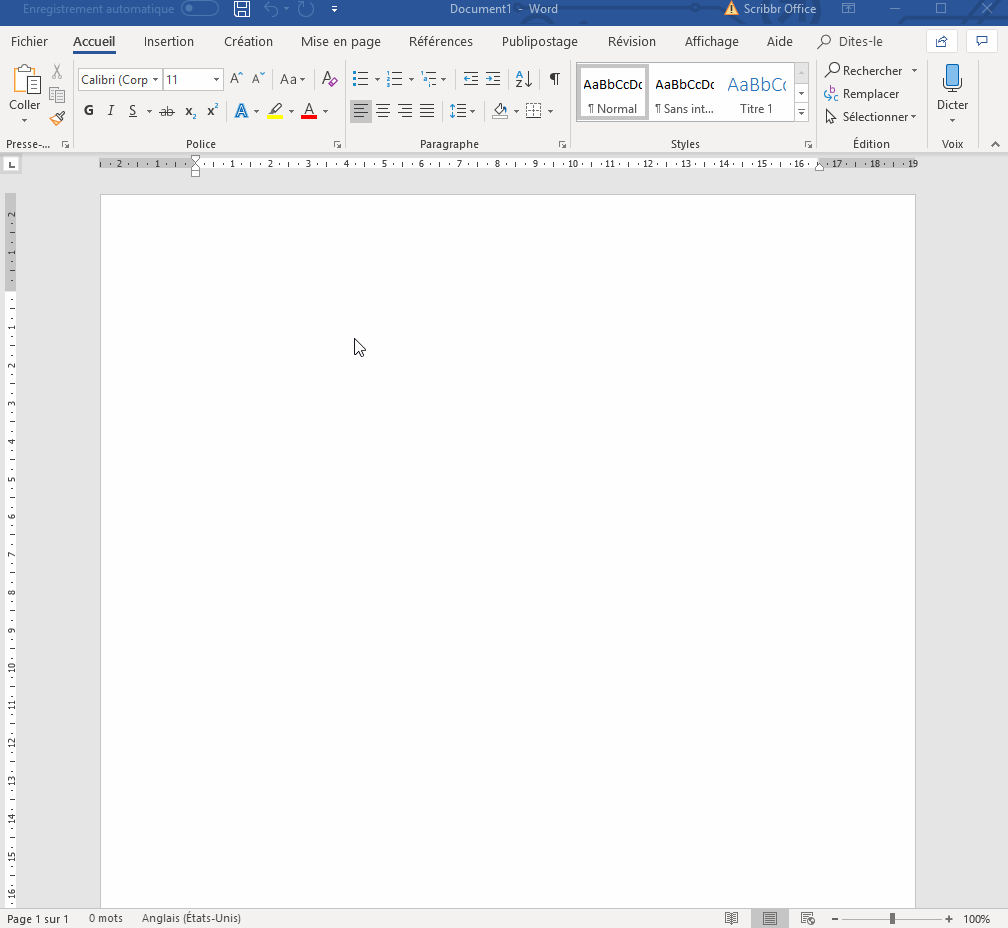Open the comments icon at ribbon right

click(982, 42)
